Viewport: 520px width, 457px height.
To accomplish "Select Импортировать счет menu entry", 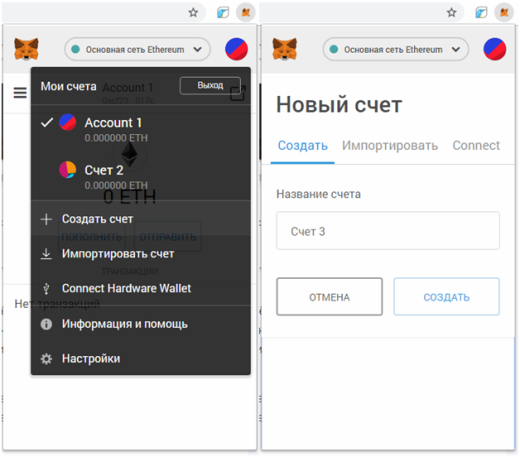I will point(141,254).
